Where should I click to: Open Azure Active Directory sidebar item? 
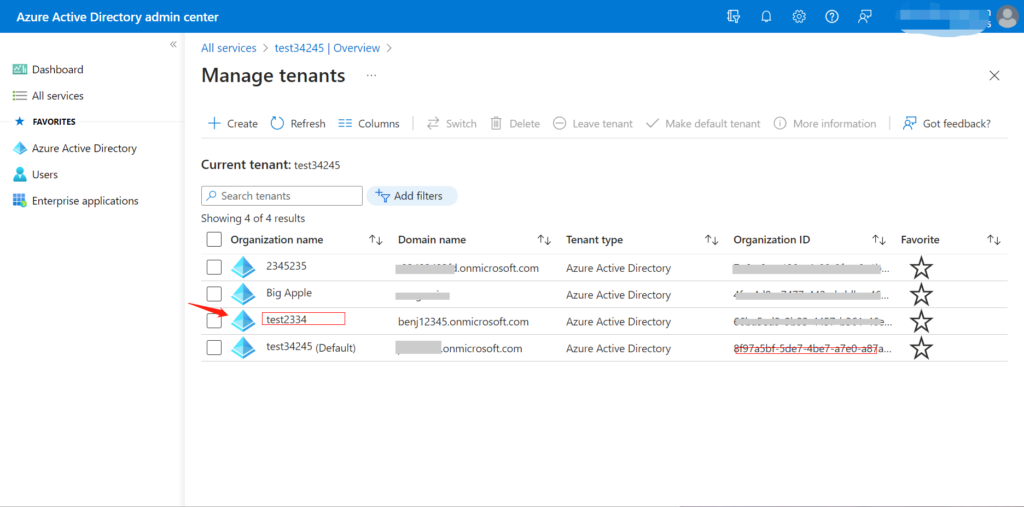75,148
